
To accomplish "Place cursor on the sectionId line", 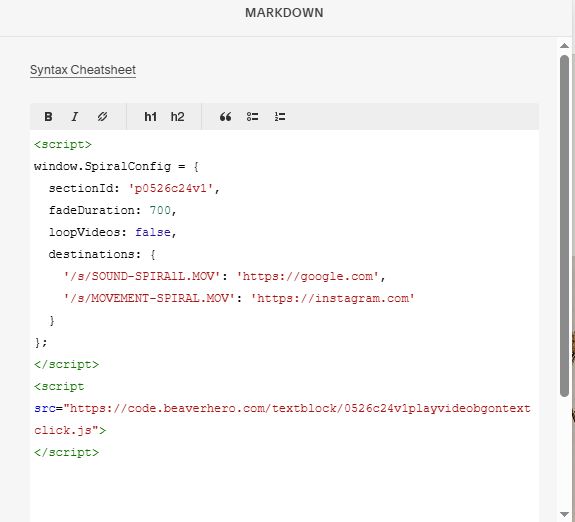I will (134, 188).
